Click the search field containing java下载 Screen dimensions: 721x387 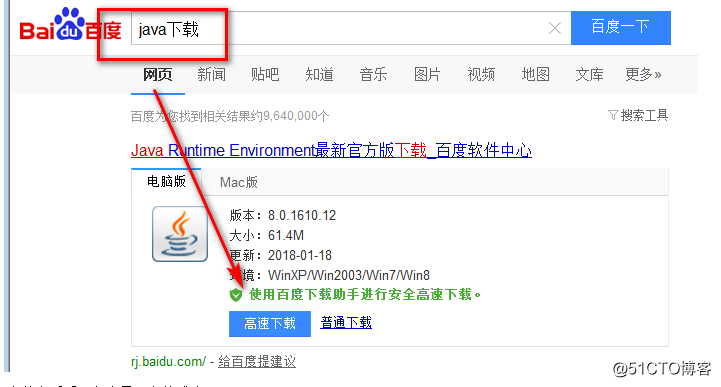pos(351,28)
